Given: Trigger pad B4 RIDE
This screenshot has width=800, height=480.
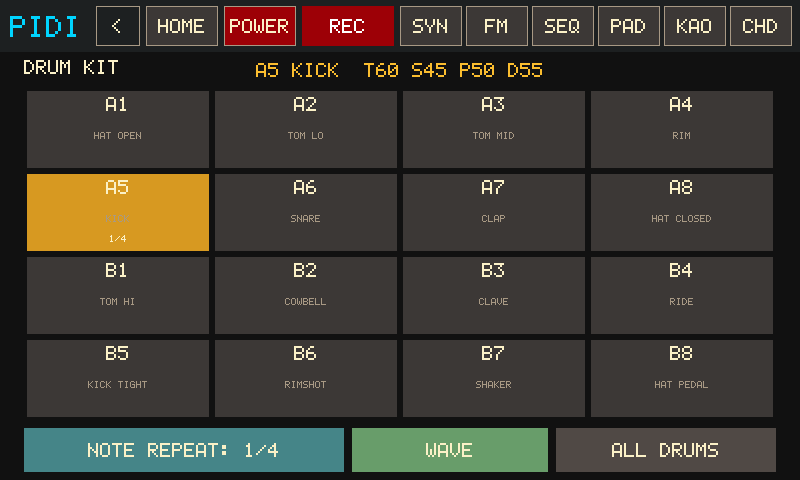Looking at the screenshot, I should click(x=682, y=295).
